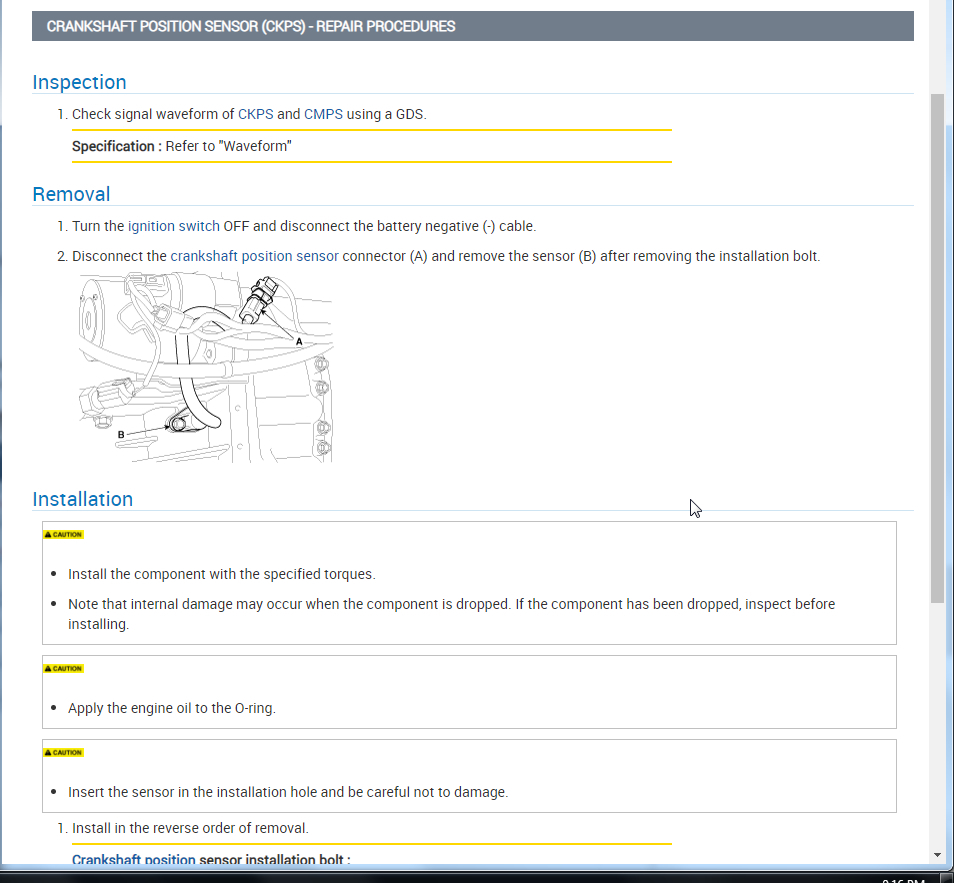Screen dimensions: 954x883
Task: Click 'Install in the reverse order of removal.'
Action: 190,828
